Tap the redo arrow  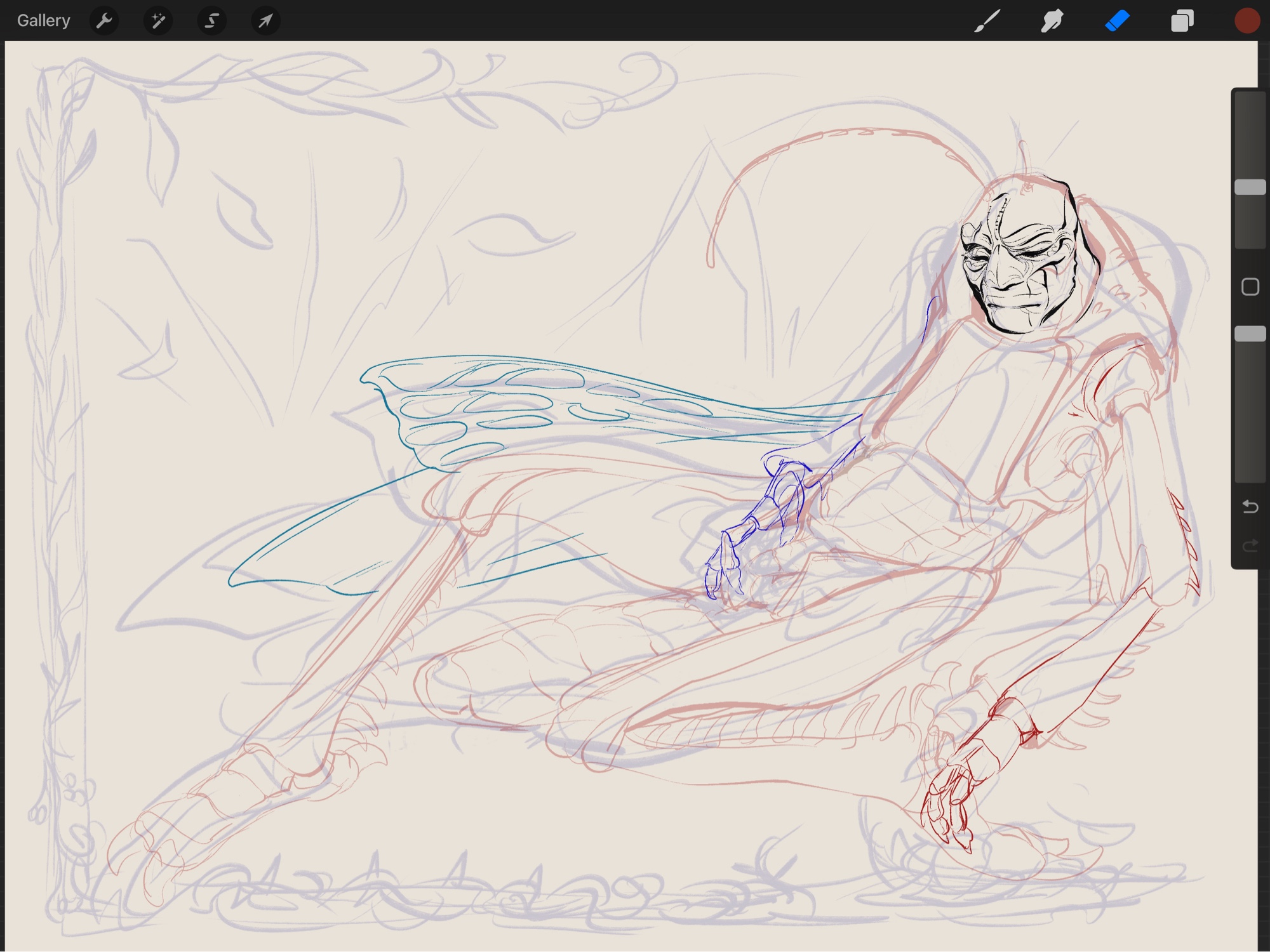(x=1250, y=546)
